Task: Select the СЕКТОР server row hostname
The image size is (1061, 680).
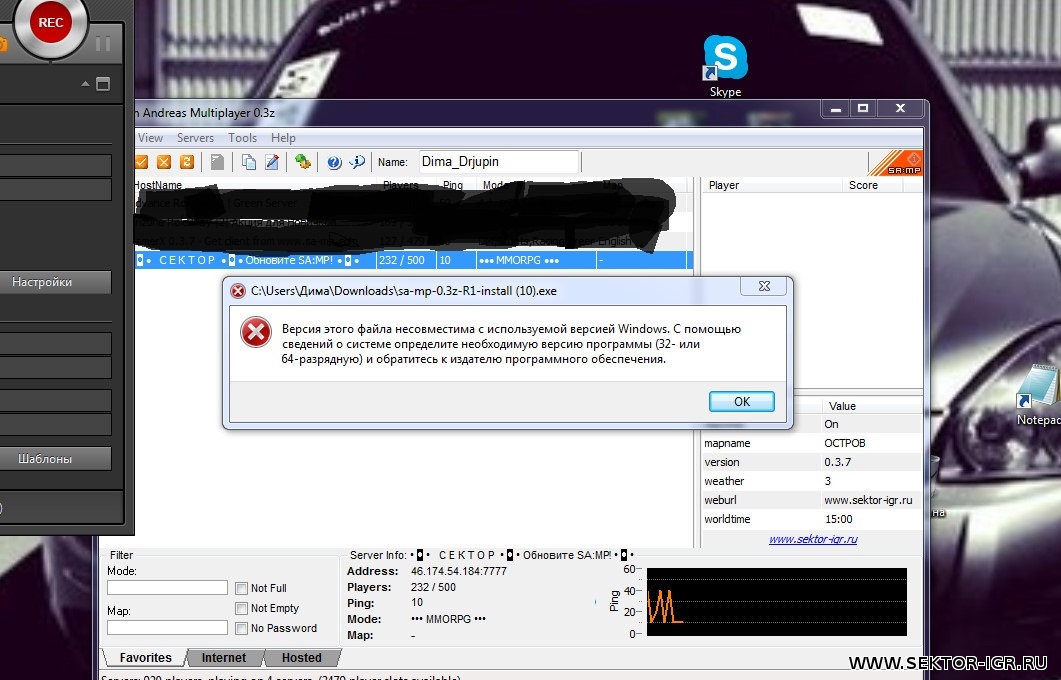Action: [x=254, y=260]
